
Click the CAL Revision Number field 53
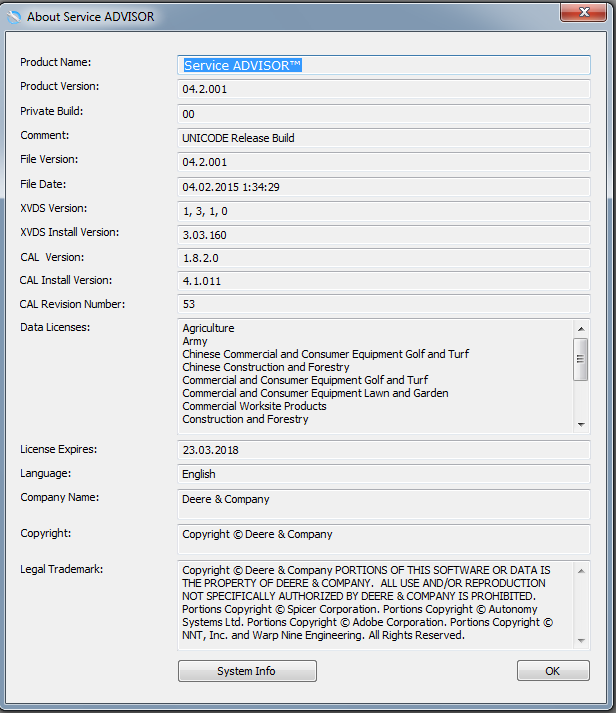pyautogui.click(x=384, y=304)
